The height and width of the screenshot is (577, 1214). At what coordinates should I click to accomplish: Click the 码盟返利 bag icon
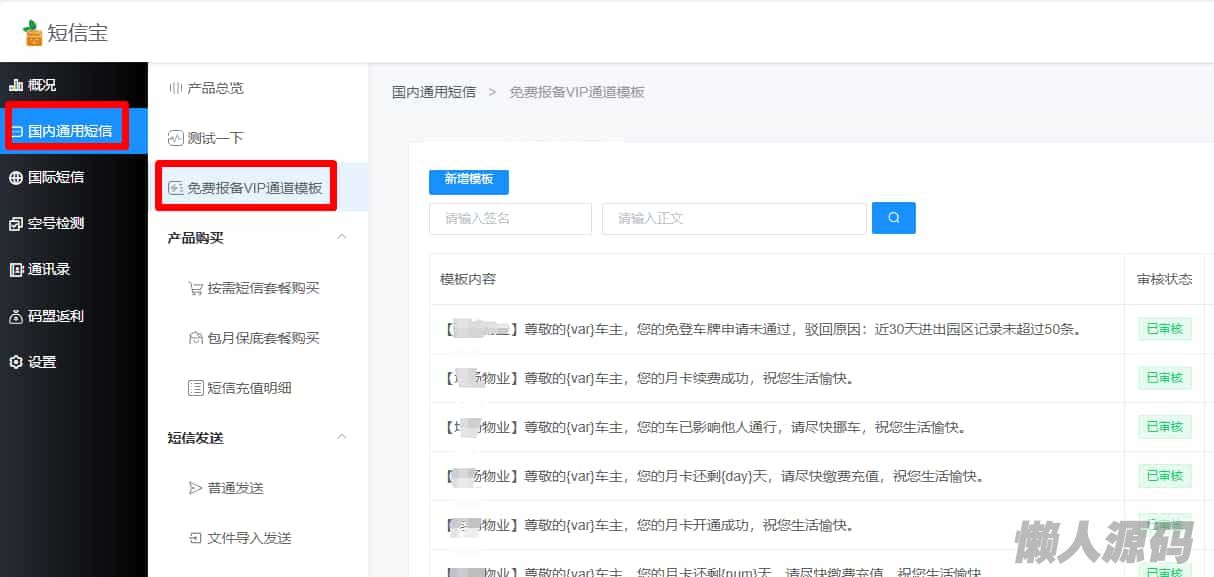click(x=16, y=316)
